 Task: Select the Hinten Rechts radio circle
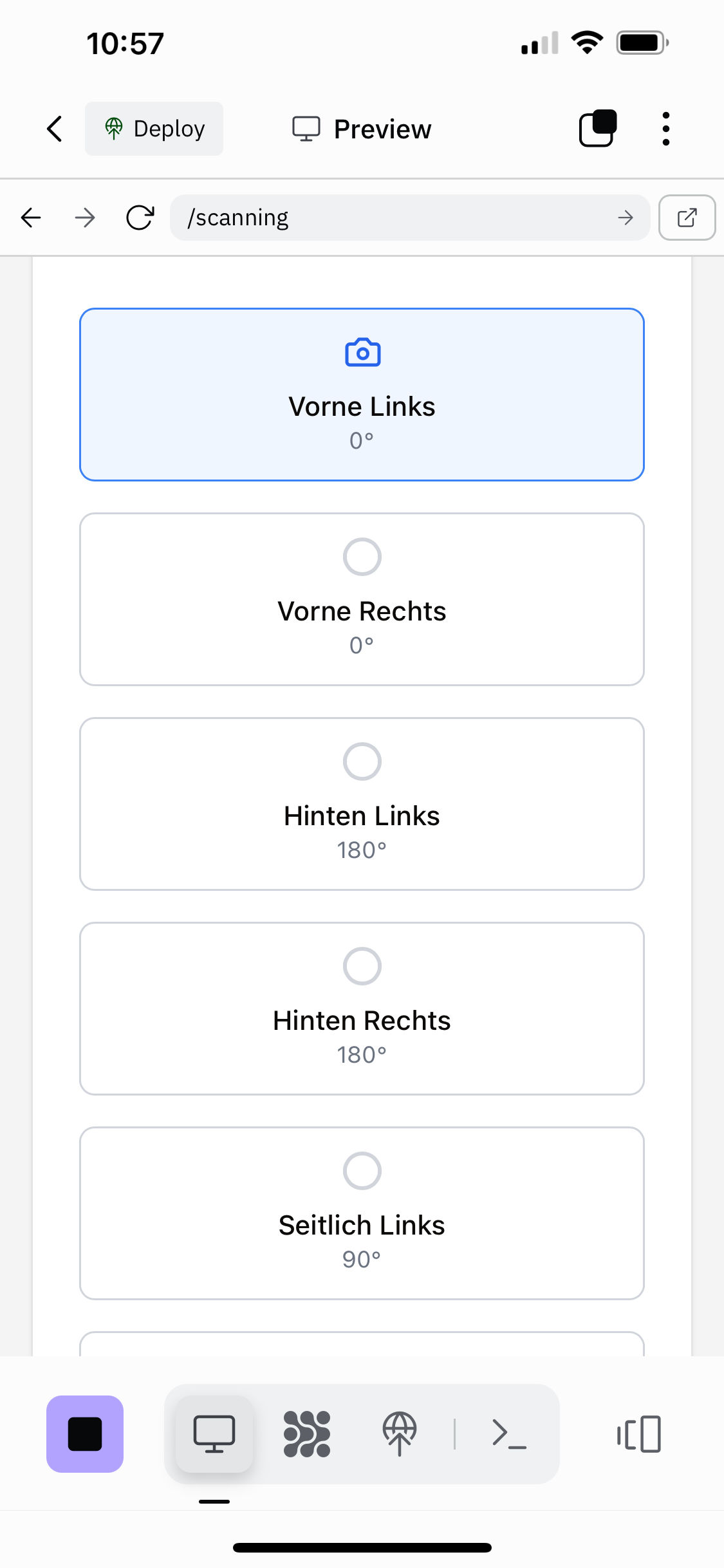click(x=362, y=966)
